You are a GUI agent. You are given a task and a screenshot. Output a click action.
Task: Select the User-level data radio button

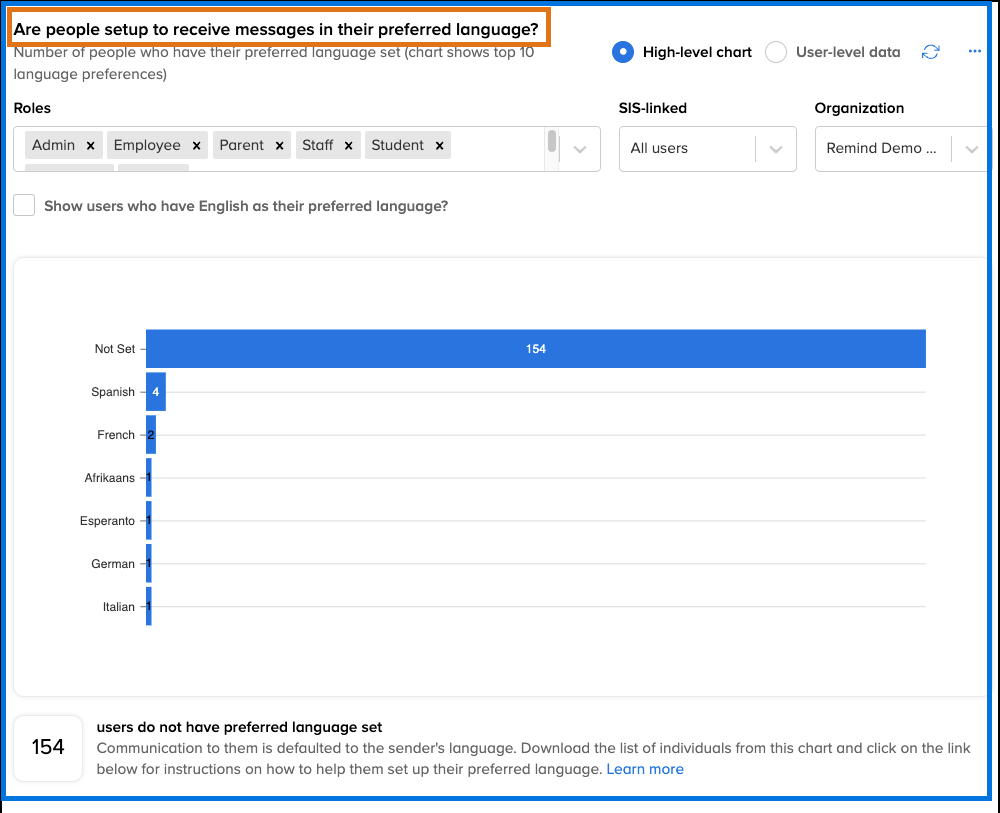point(776,52)
